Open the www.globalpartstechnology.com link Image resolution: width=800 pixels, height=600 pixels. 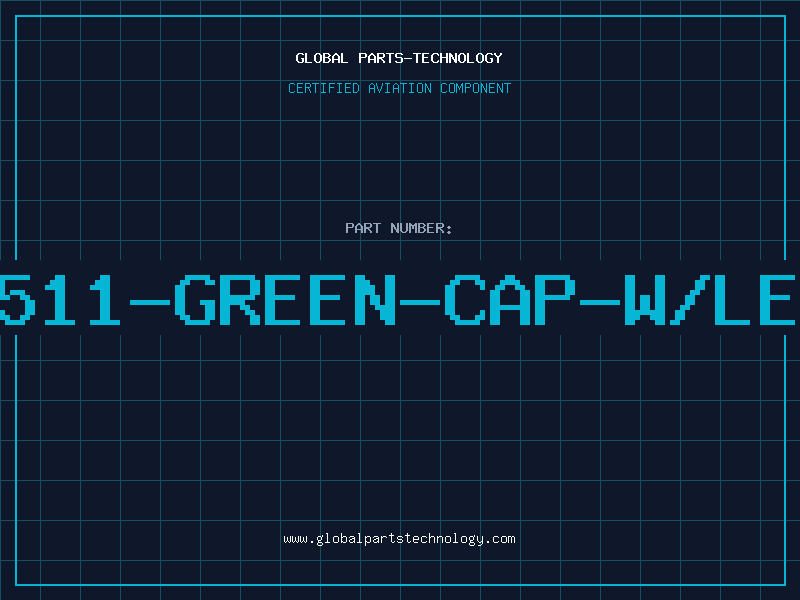pos(399,539)
